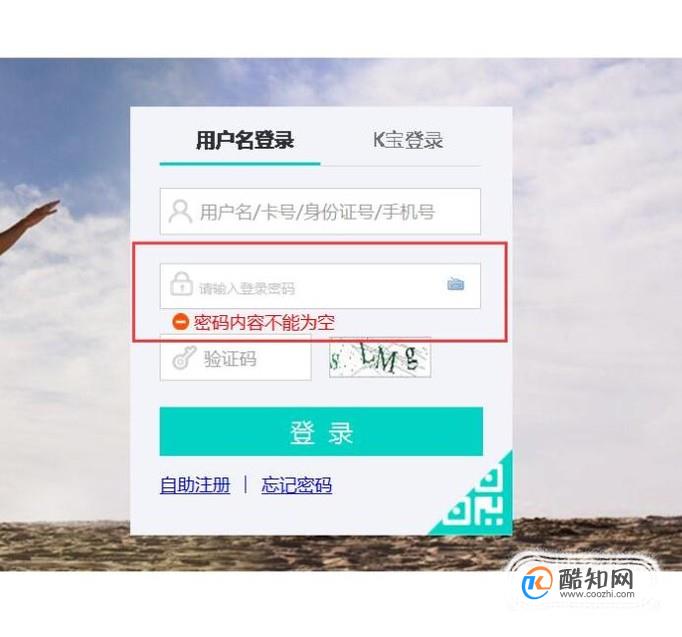Click the www.coozhi.com URL text
682x637 pixels.
pyautogui.click(x=597, y=594)
